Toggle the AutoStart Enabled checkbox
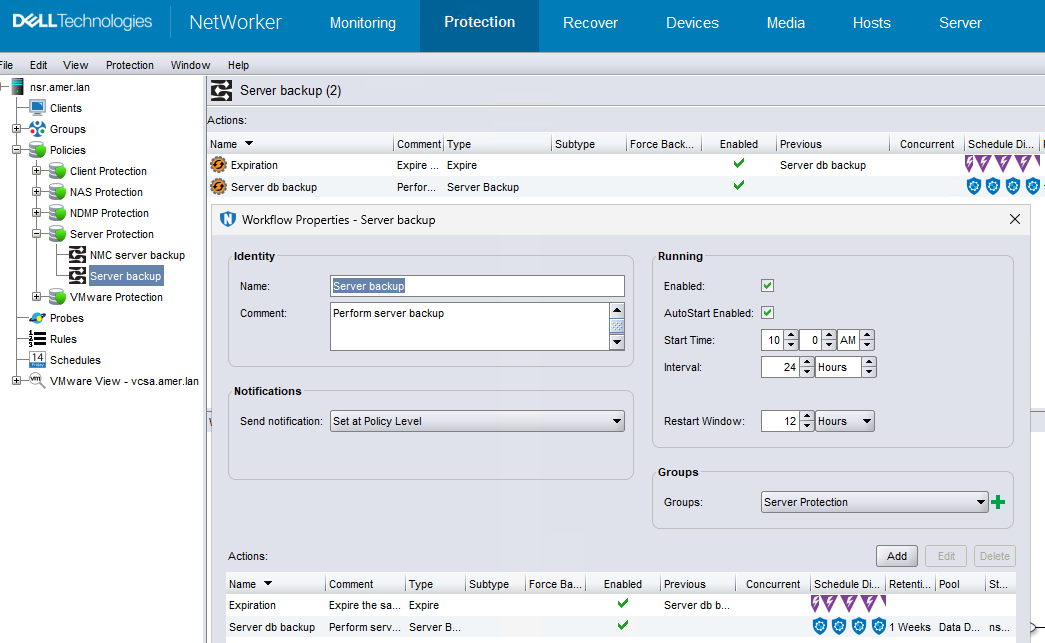This screenshot has width=1045, height=643. point(768,313)
